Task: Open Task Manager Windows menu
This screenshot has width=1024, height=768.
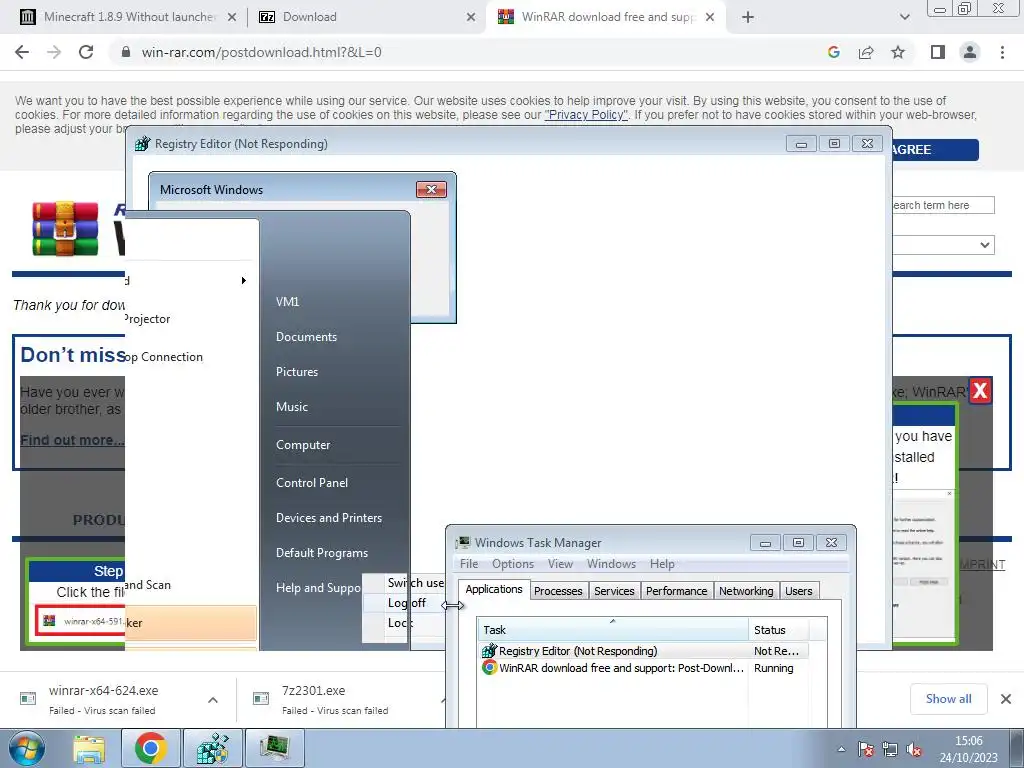Action: pos(611,564)
